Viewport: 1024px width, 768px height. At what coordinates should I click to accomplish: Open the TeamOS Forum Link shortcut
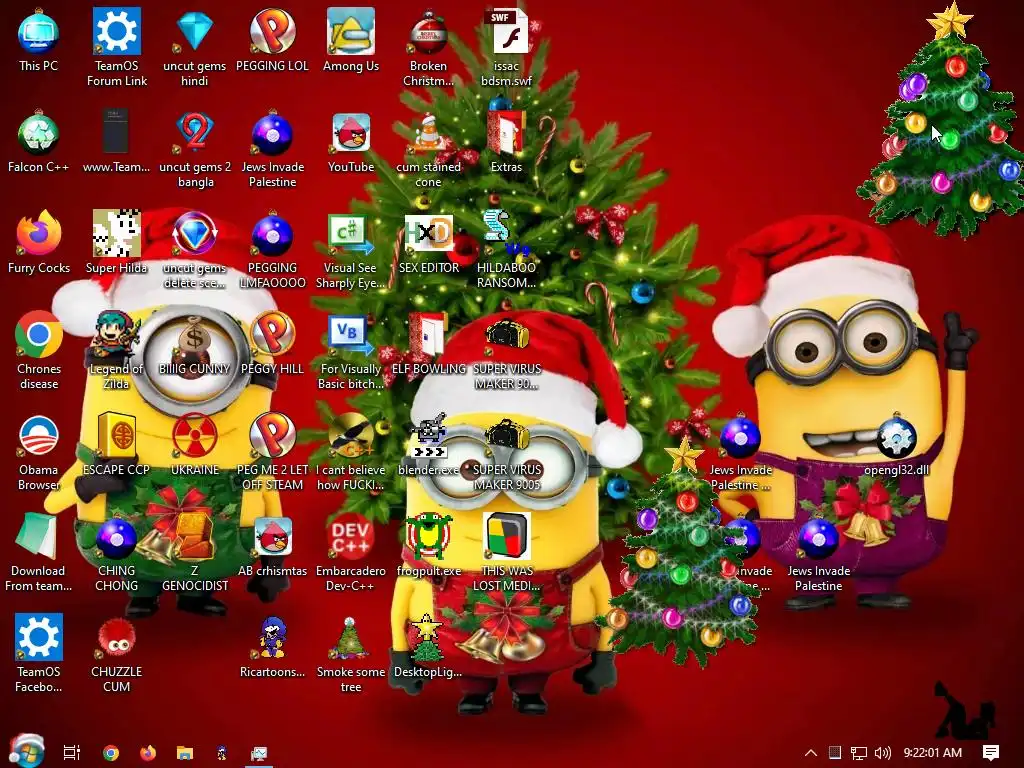116,31
